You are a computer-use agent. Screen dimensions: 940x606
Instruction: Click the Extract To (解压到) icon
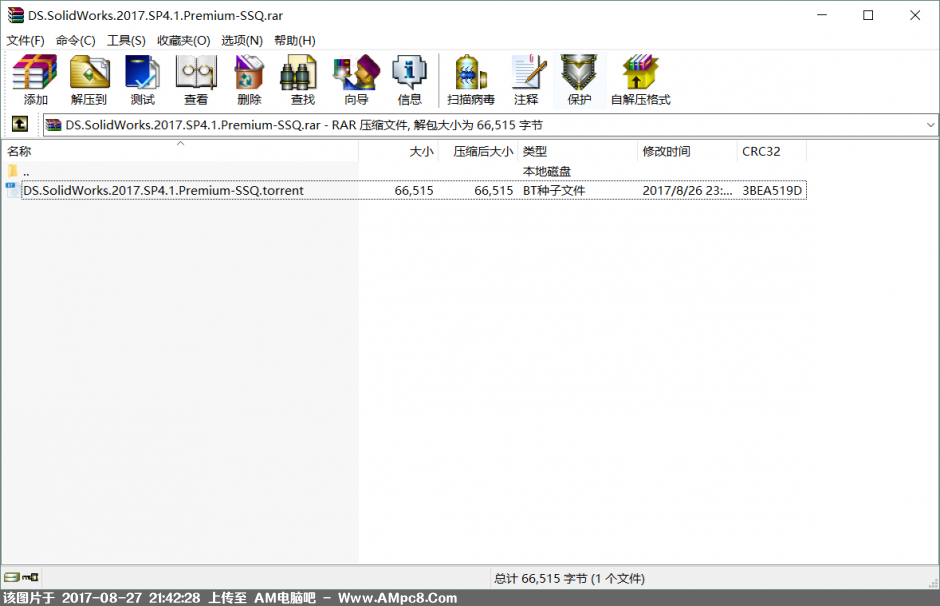89,80
